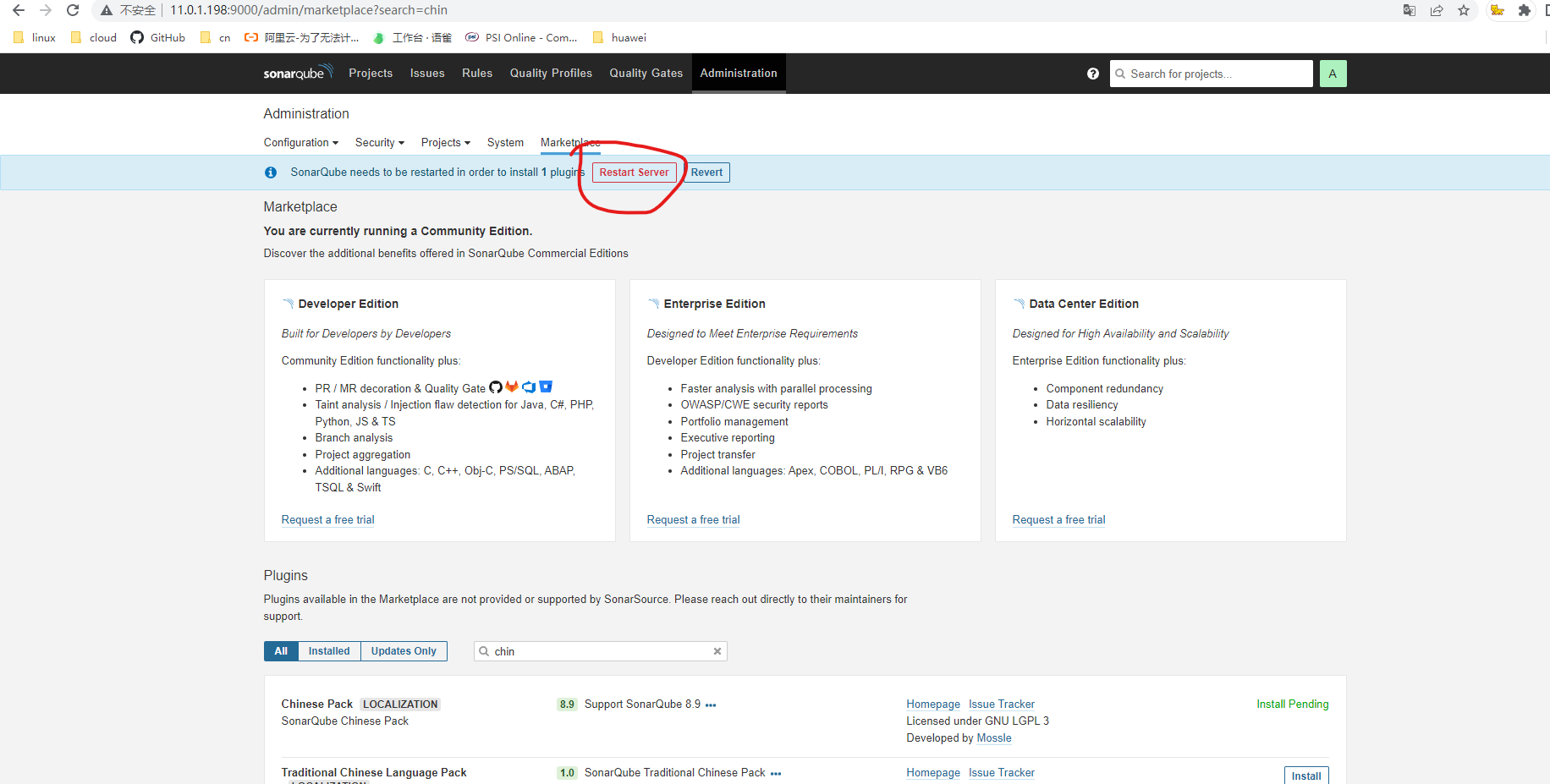The height and width of the screenshot is (784, 1550).
Task: Click the 'Enterprise Edition' card heading
Action: (x=714, y=304)
